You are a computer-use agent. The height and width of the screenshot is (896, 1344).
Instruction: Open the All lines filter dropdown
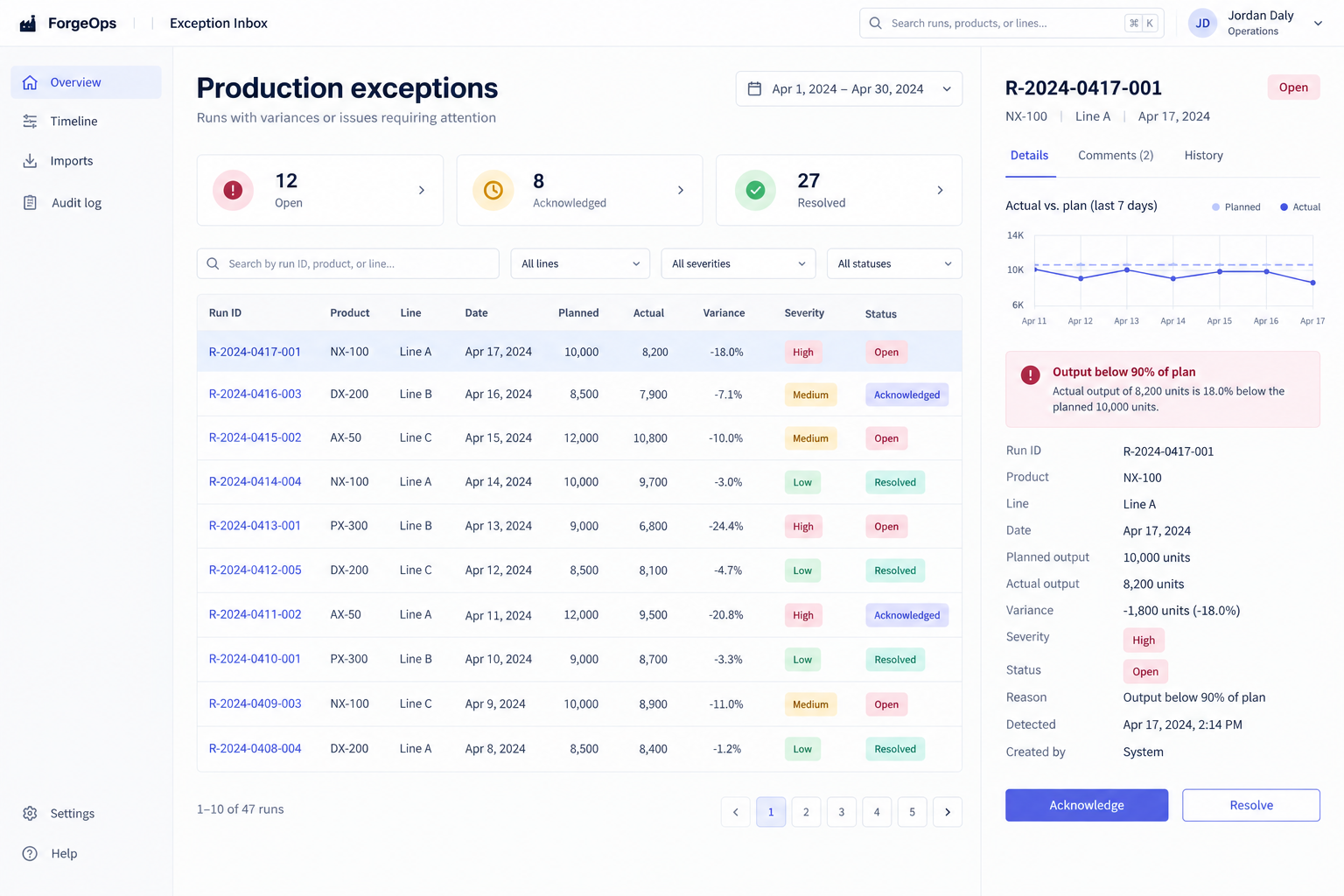click(580, 263)
